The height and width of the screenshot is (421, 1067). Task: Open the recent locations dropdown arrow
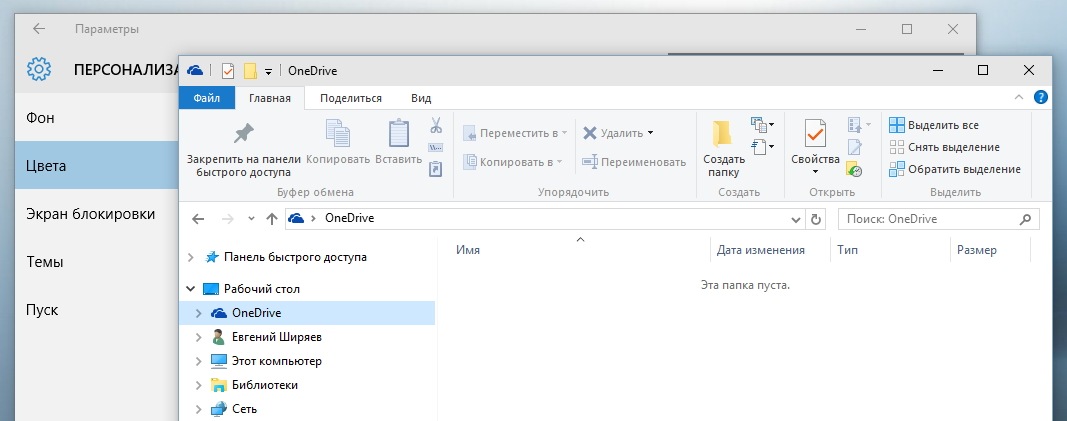pyautogui.click(x=251, y=219)
